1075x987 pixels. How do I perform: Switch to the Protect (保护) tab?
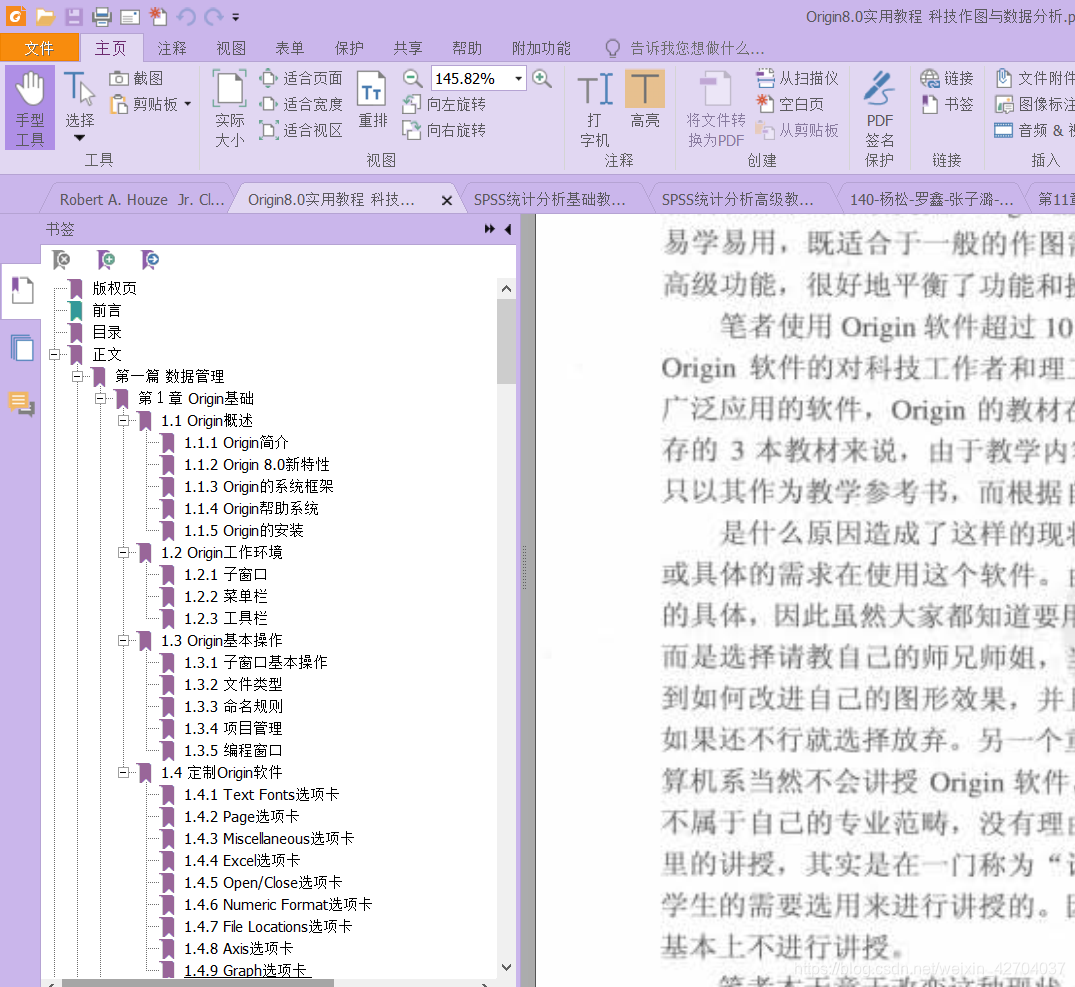(349, 48)
